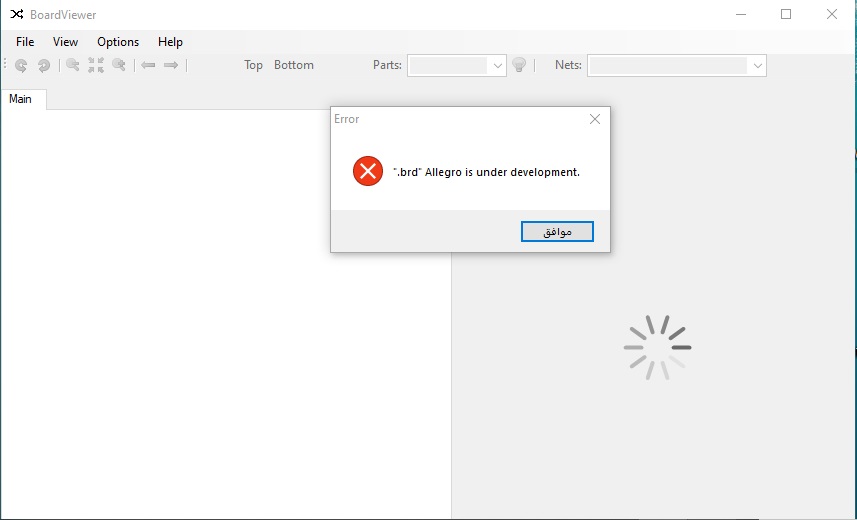Expand the Parts dropdown arrow
The width and height of the screenshot is (857, 520).
pyautogui.click(x=497, y=66)
